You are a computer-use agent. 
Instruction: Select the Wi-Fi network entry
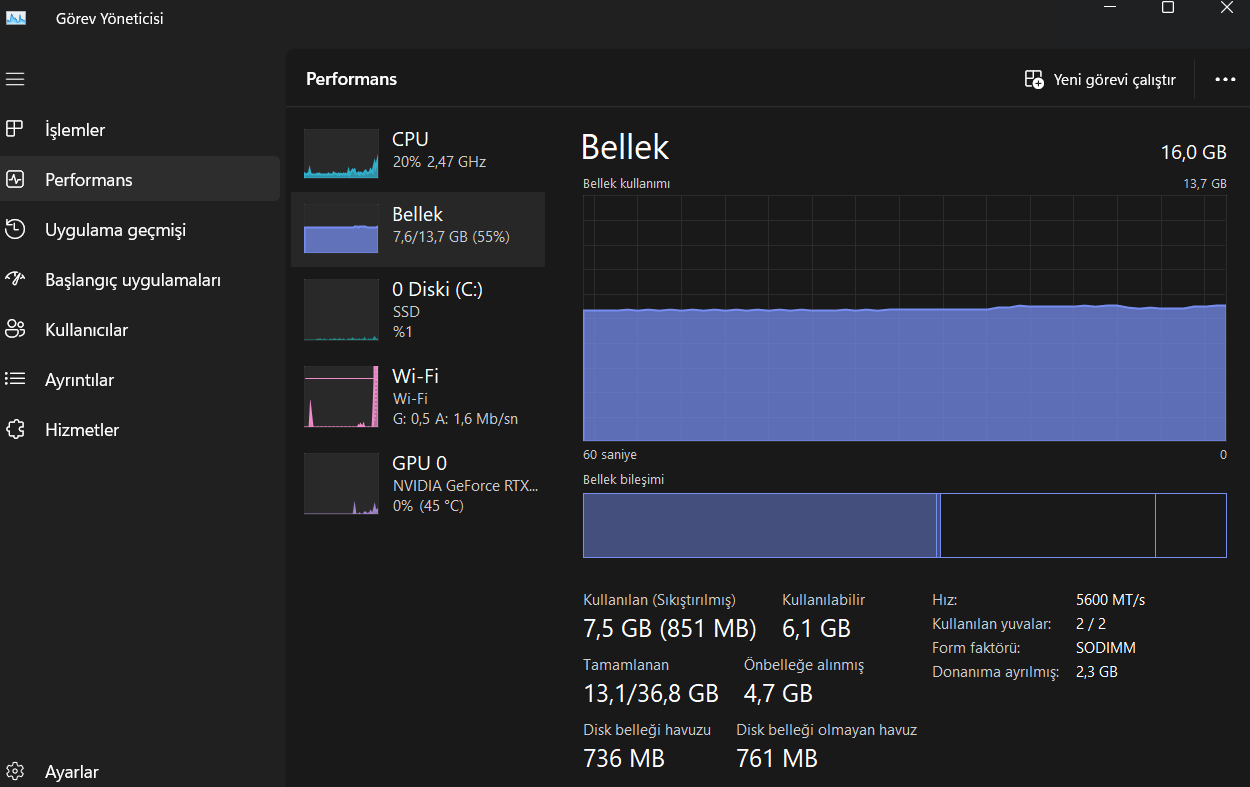click(418, 396)
